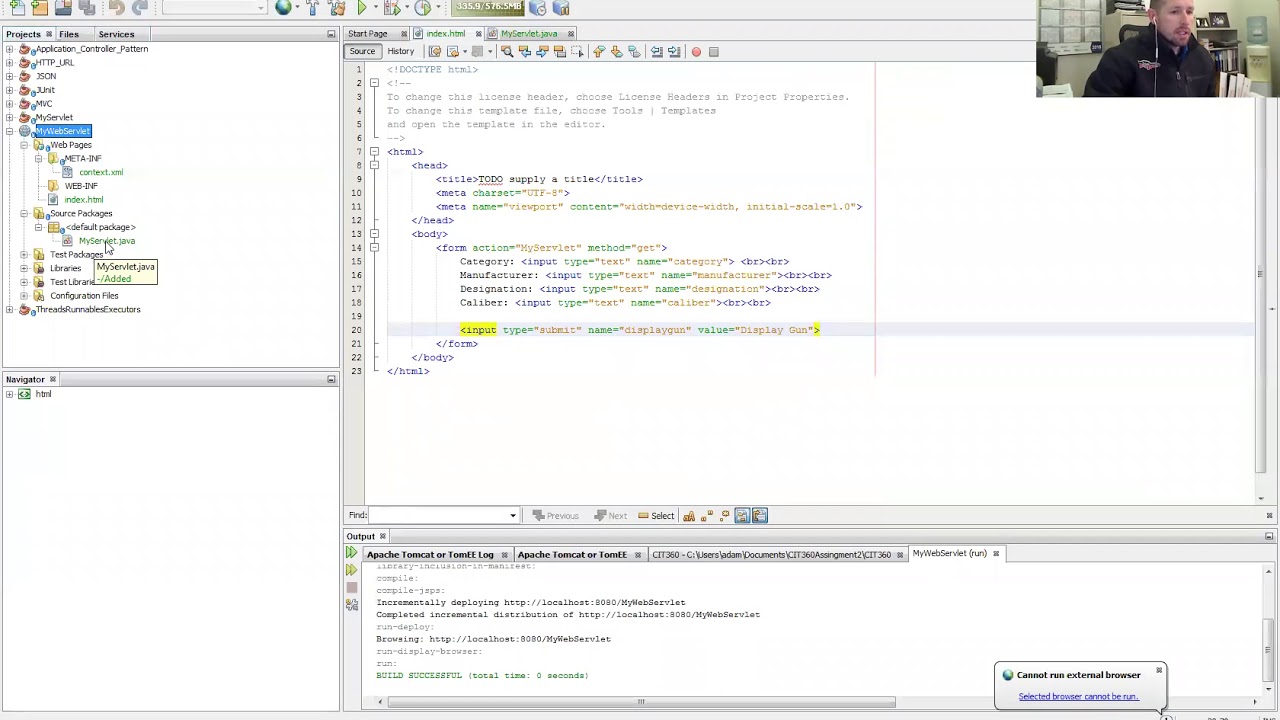Viewport: 1280px width, 720px height.
Task: Click the Clean and Build icon
Action: click(337, 8)
